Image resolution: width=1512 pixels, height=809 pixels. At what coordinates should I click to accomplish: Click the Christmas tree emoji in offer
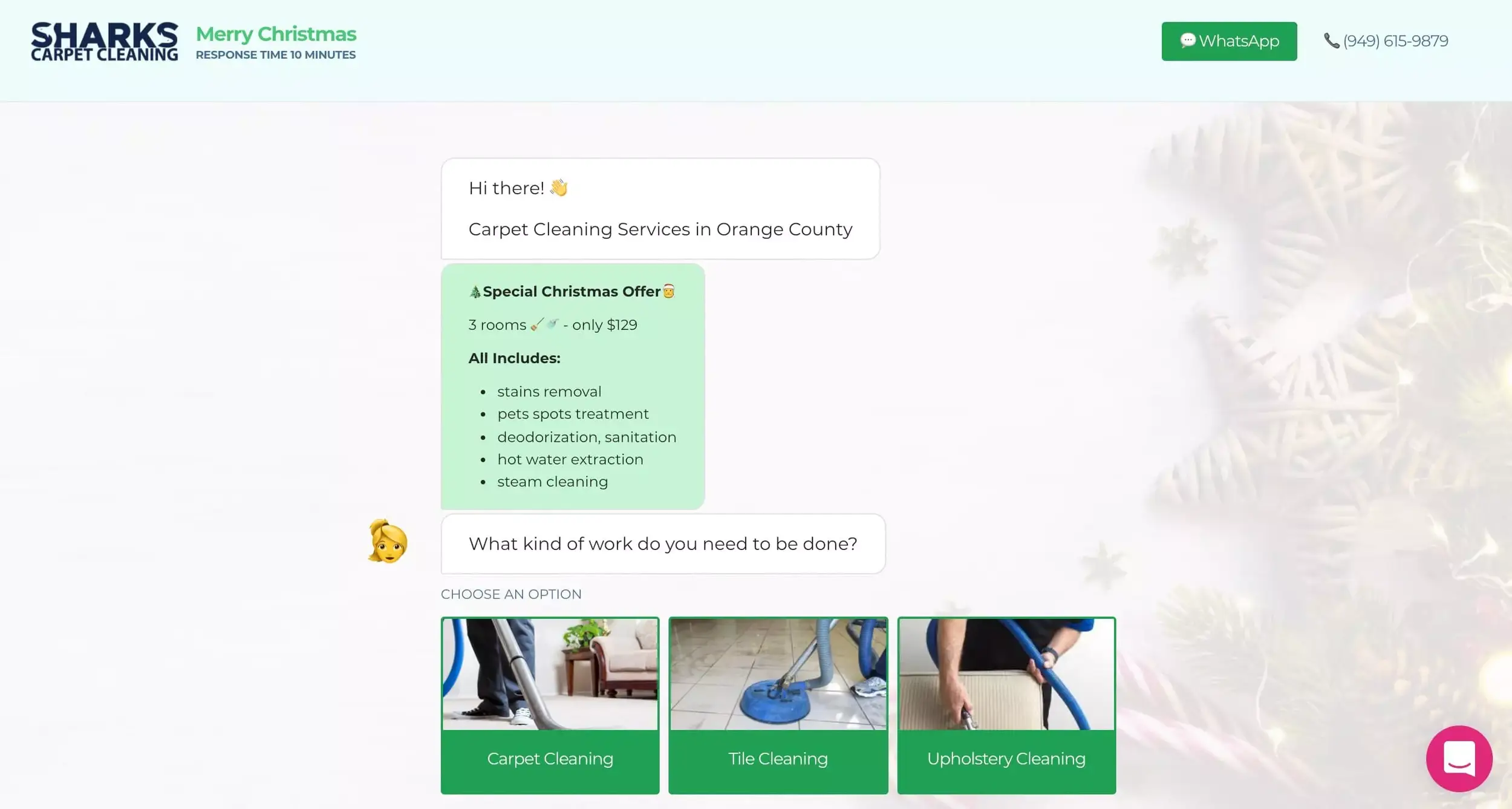point(475,292)
